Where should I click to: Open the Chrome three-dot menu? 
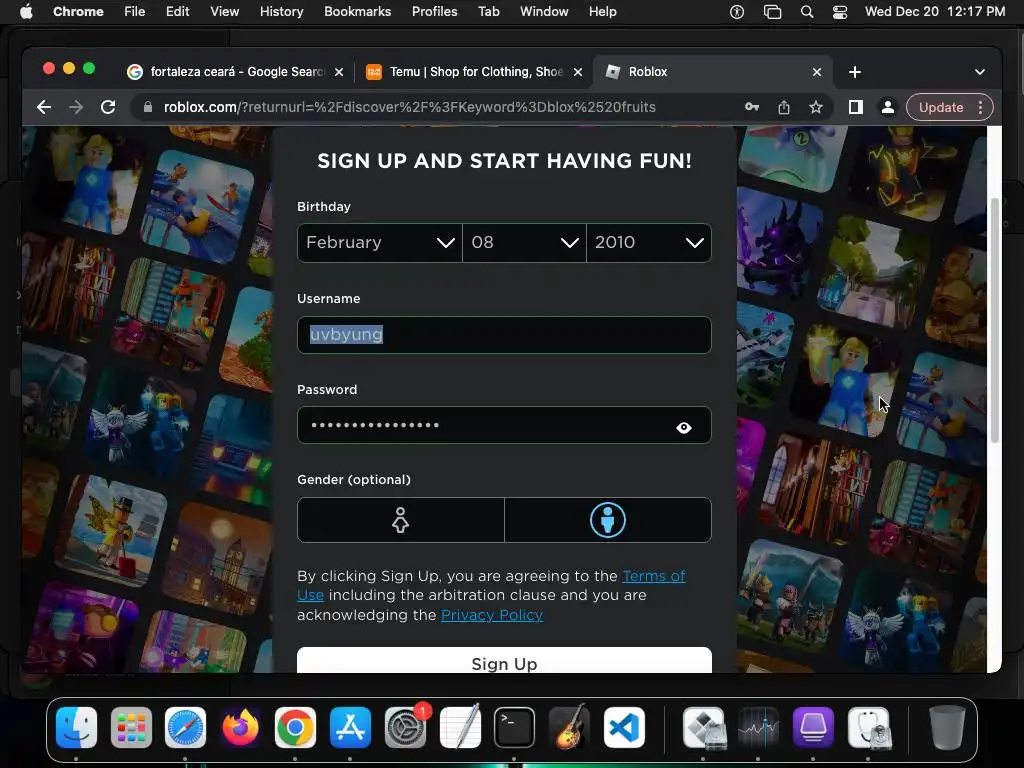pyautogui.click(x=980, y=107)
